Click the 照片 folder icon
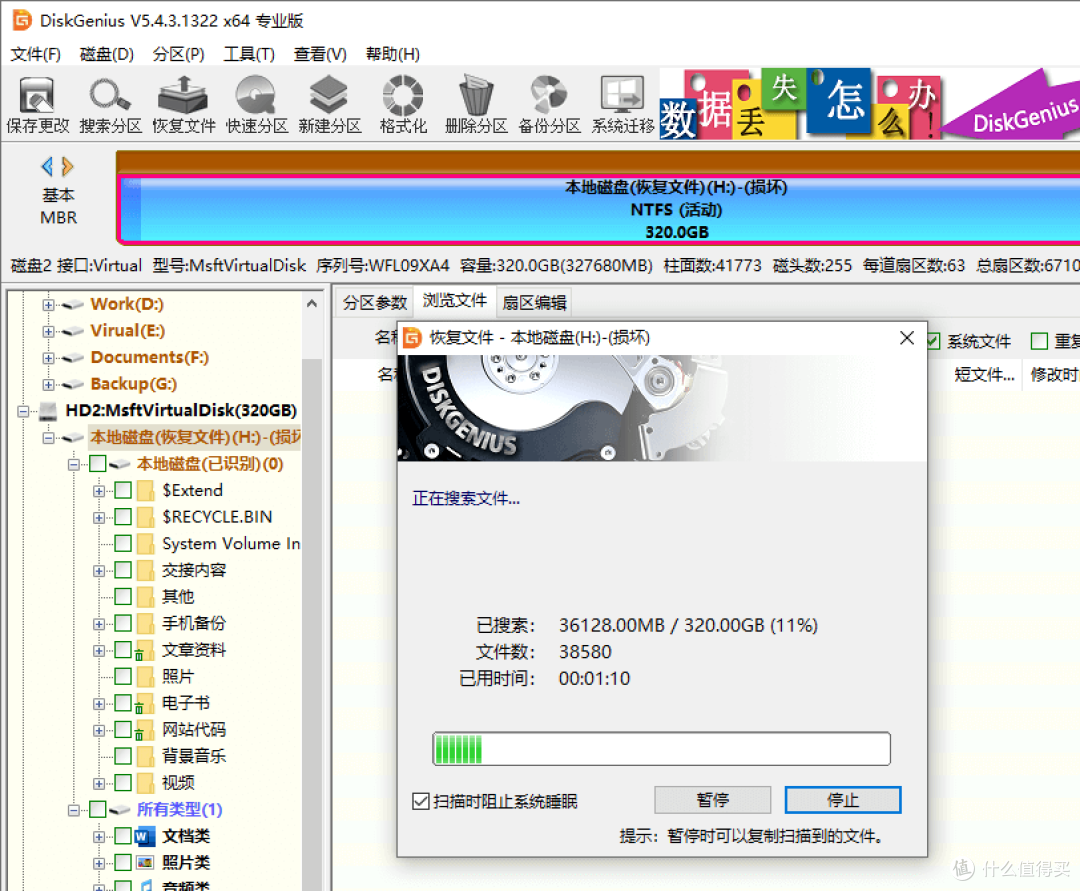Viewport: 1080px width, 891px height. 145,677
